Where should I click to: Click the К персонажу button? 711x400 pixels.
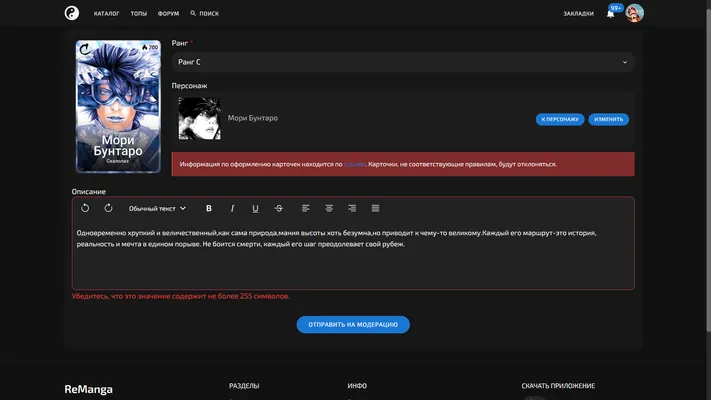tap(560, 119)
